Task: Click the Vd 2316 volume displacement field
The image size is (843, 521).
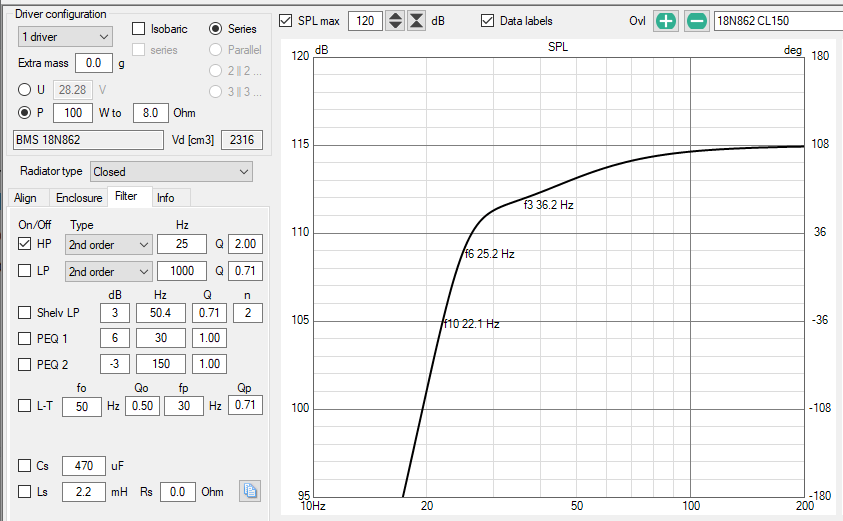Action: pos(242,140)
